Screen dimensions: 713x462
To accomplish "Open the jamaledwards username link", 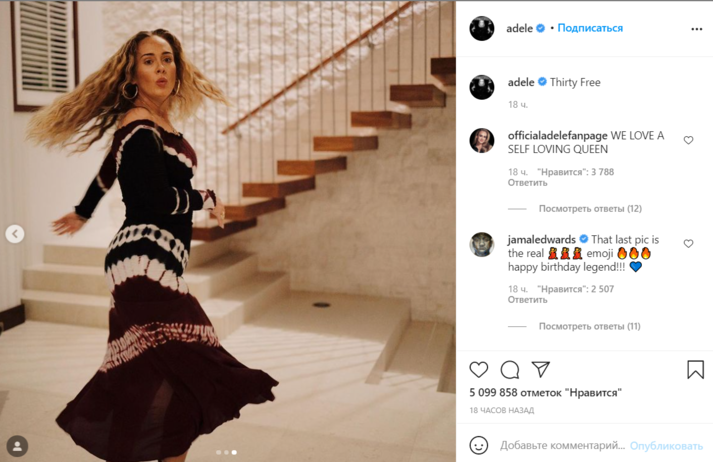I will click(x=542, y=239).
